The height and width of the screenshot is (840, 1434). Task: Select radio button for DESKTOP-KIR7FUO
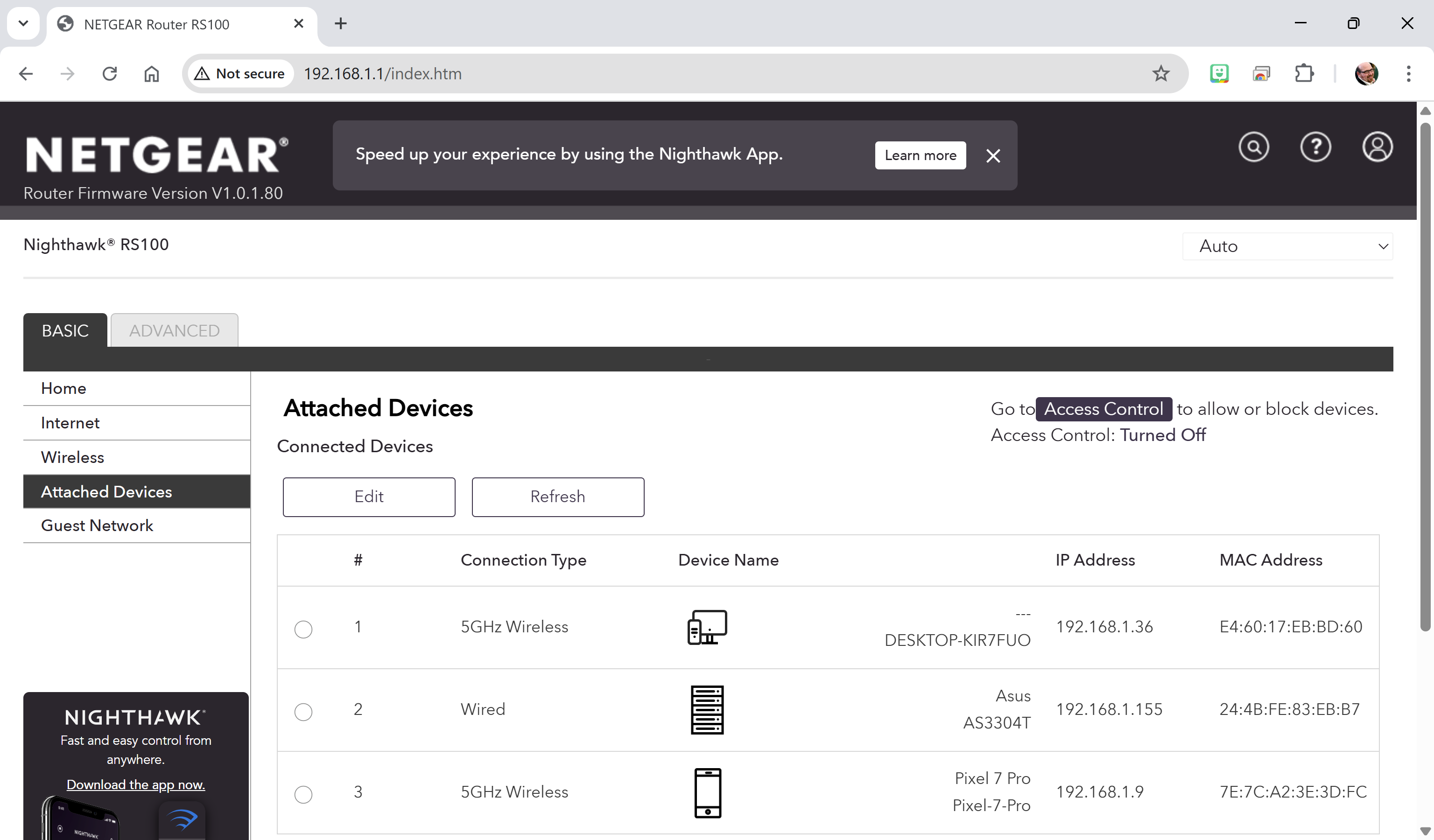303,630
